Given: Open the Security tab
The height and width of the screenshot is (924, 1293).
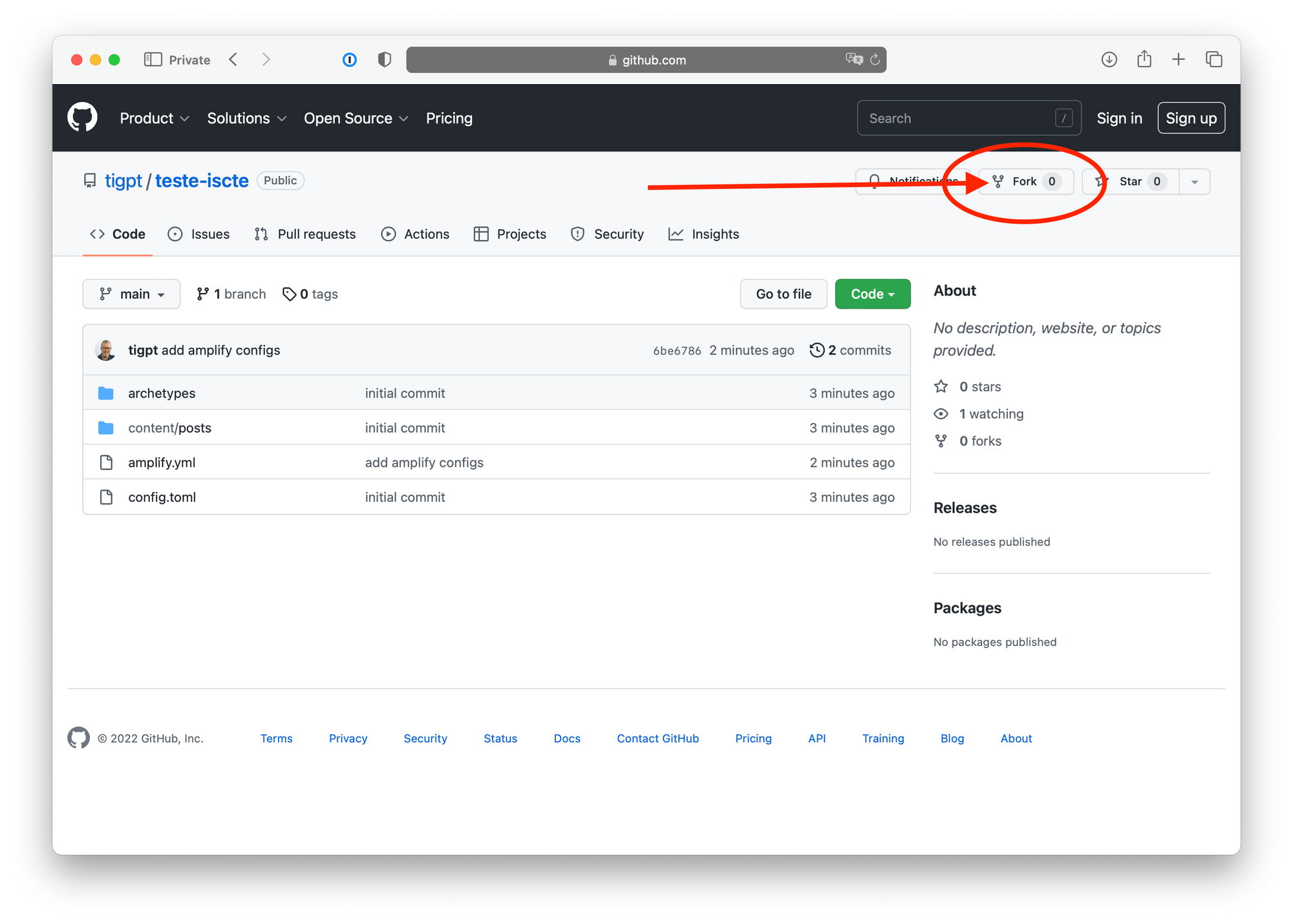Looking at the screenshot, I should (x=607, y=234).
